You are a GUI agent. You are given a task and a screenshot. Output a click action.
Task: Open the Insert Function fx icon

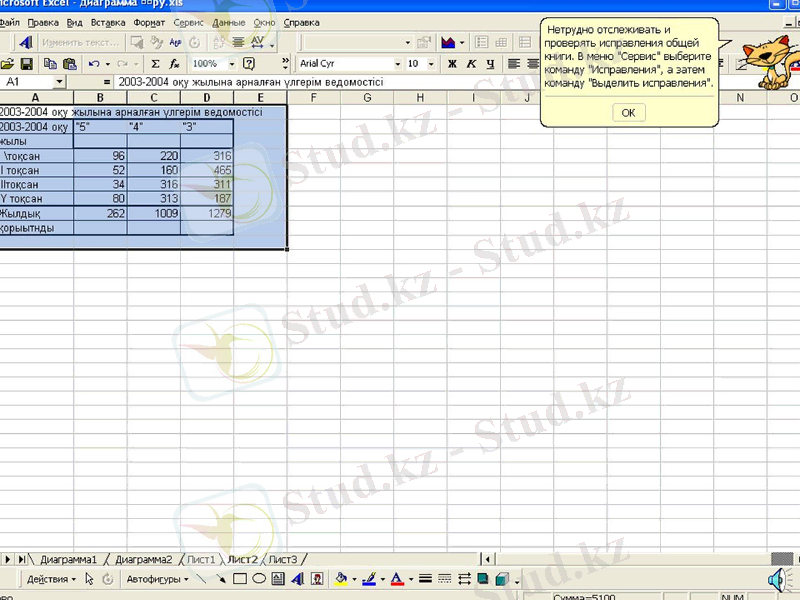point(174,63)
